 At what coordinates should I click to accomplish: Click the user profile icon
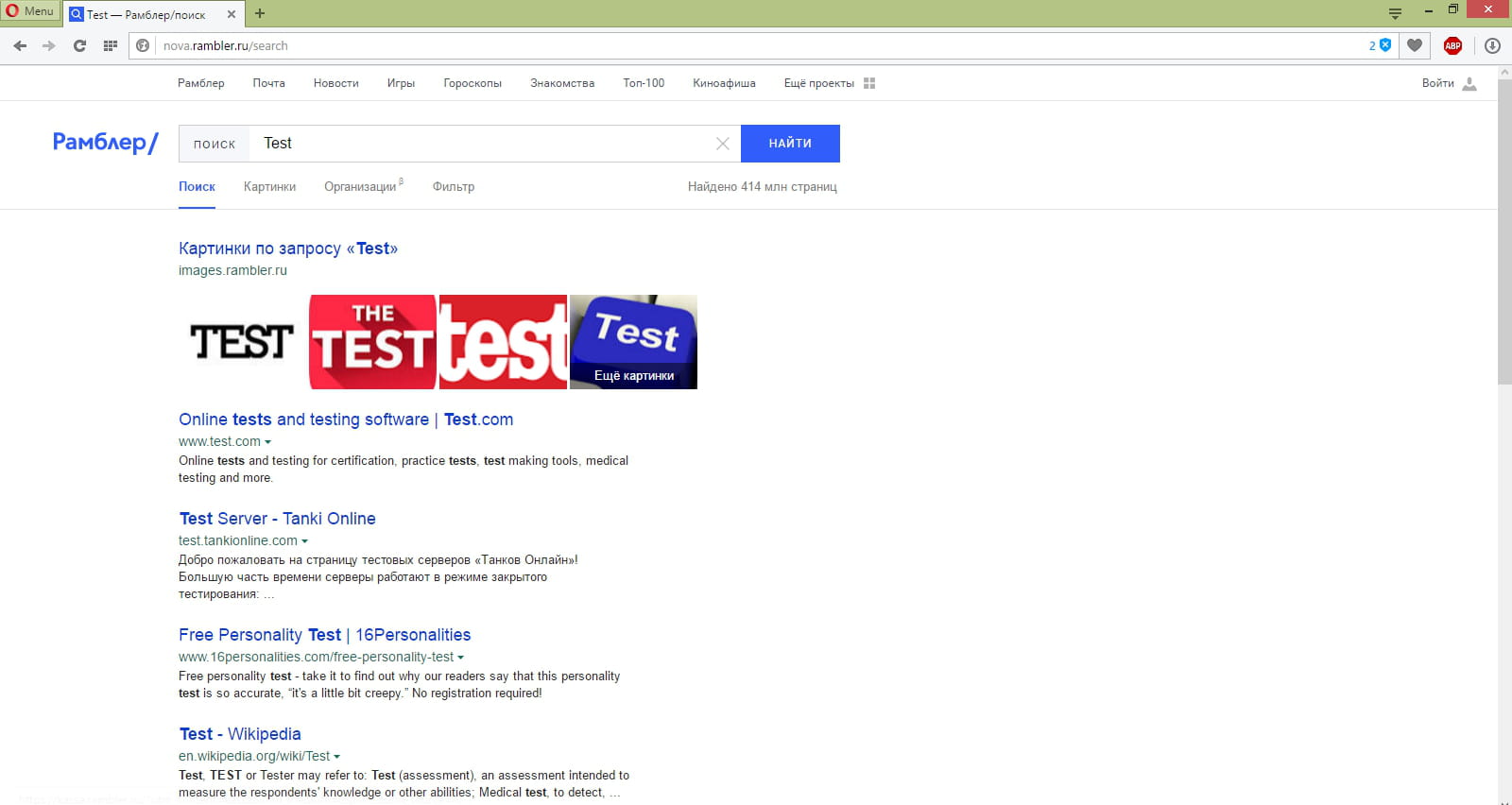[x=1469, y=83]
